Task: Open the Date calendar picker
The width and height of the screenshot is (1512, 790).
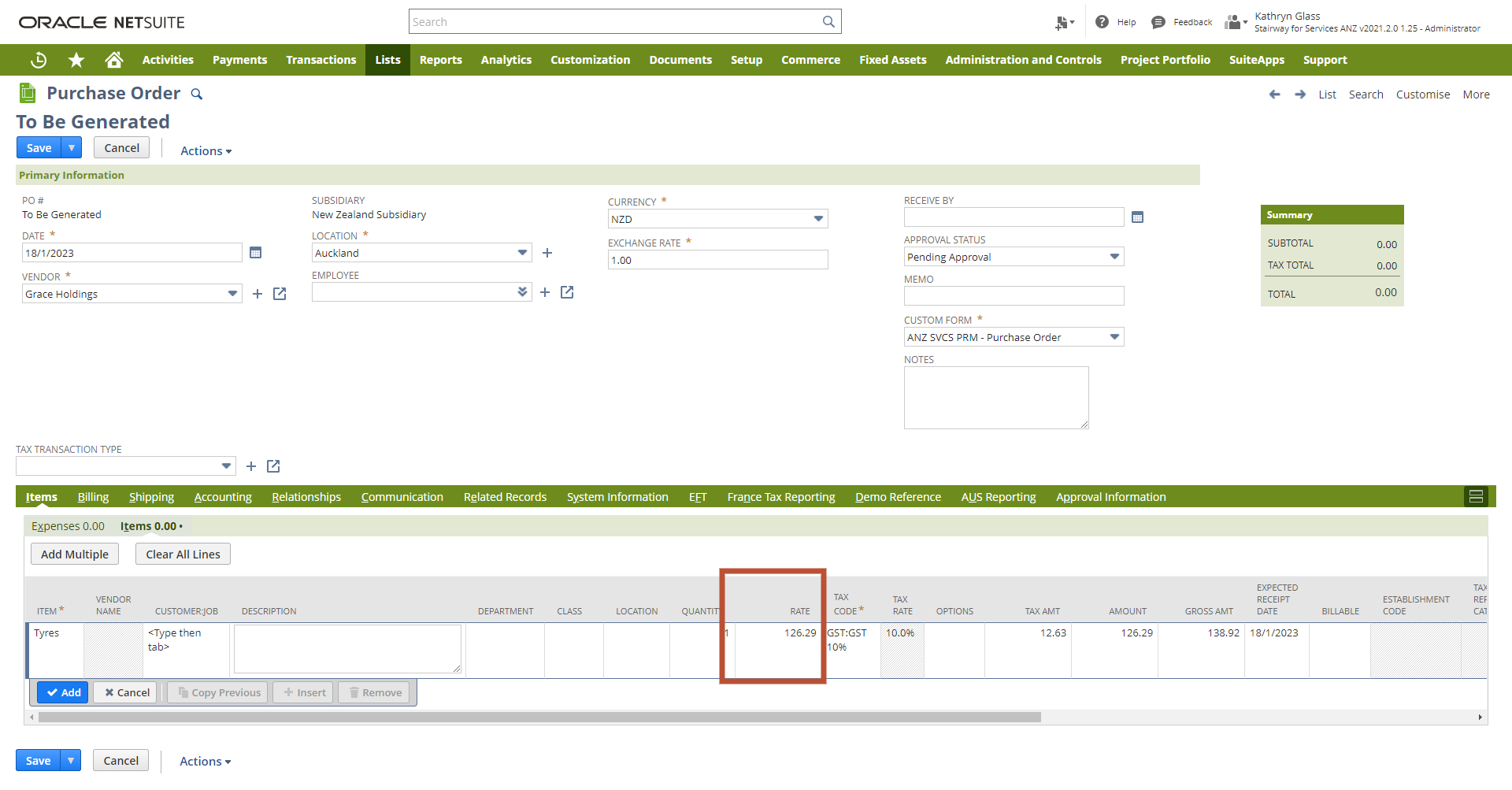Action: (255, 253)
